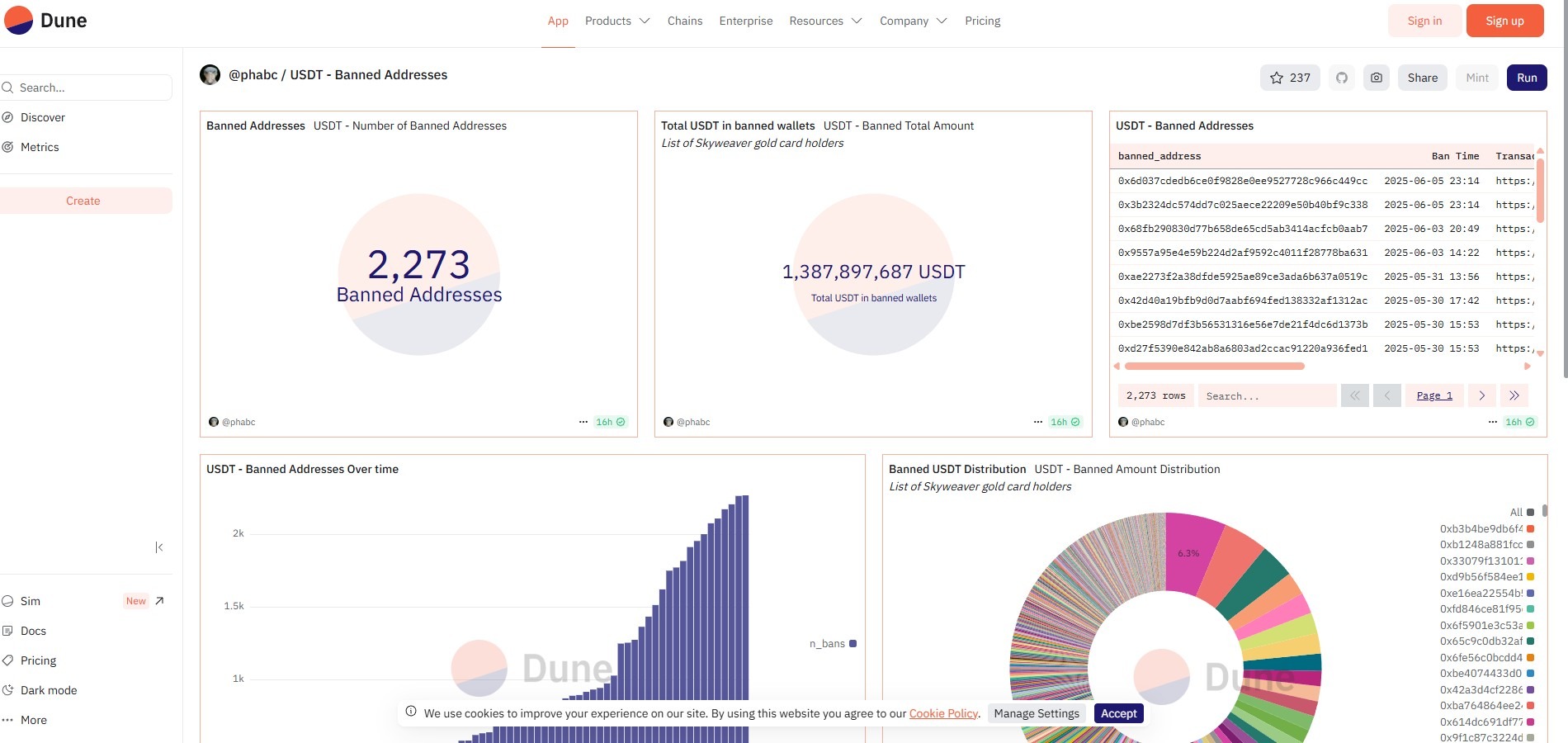Viewport: 1568px width, 743px height.
Task: Click 16h refresh badge on table widget
Action: pos(1520,422)
